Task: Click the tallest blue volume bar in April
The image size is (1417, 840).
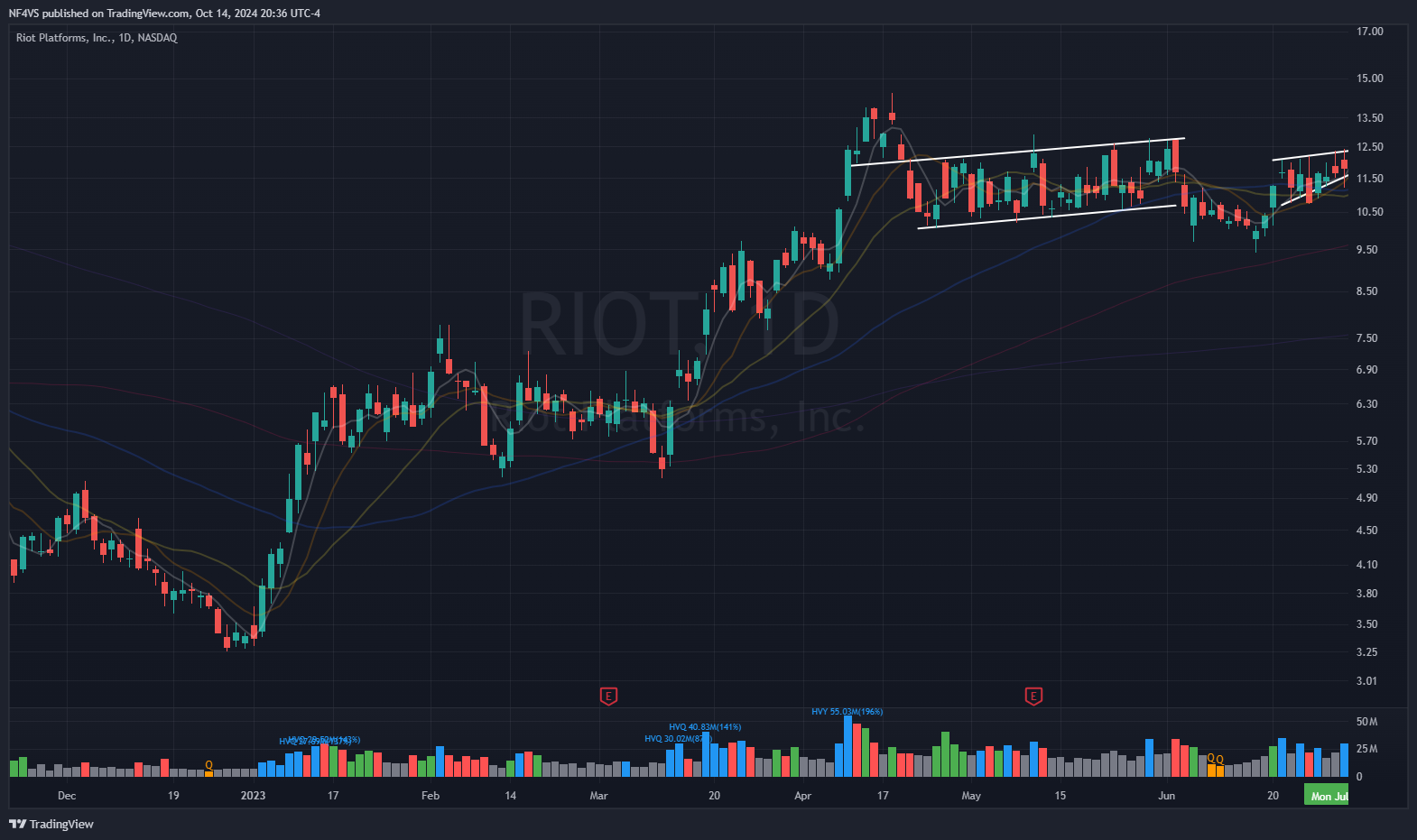Action: [847, 746]
